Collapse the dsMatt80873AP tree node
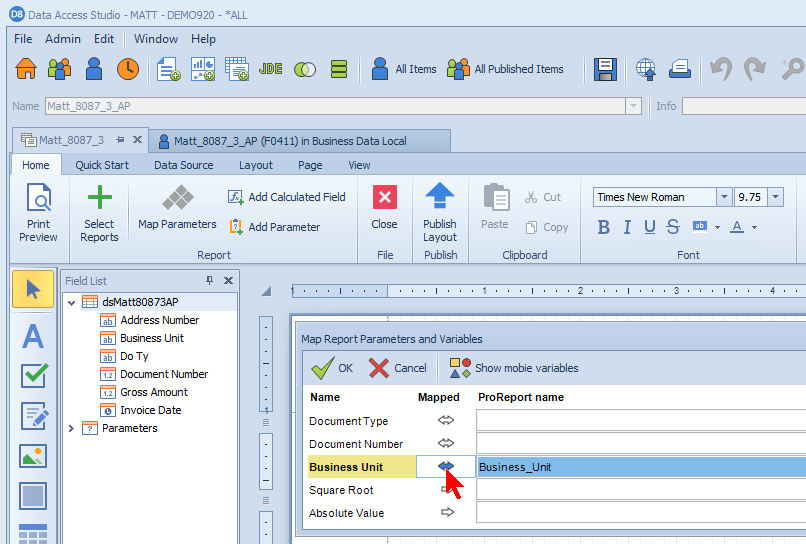Viewport: 806px width, 544px height. 71,302
